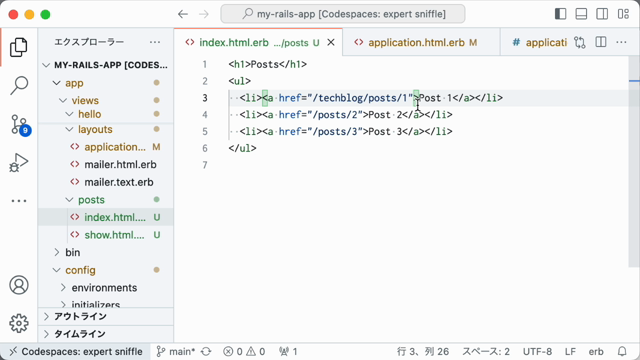The height and width of the screenshot is (360, 640).
Task: Open the Run and Debug view
Action: 19,162
